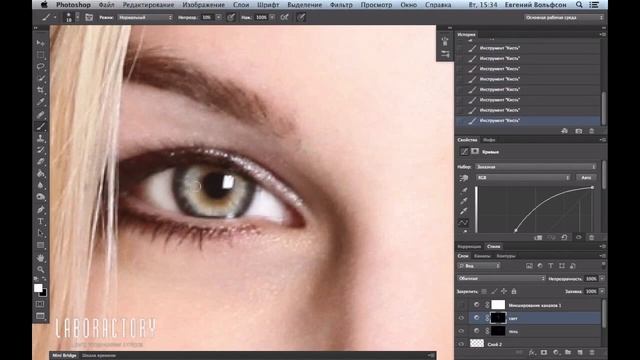
Task: Hide the тень layer
Action: click(x=461, y=331)
